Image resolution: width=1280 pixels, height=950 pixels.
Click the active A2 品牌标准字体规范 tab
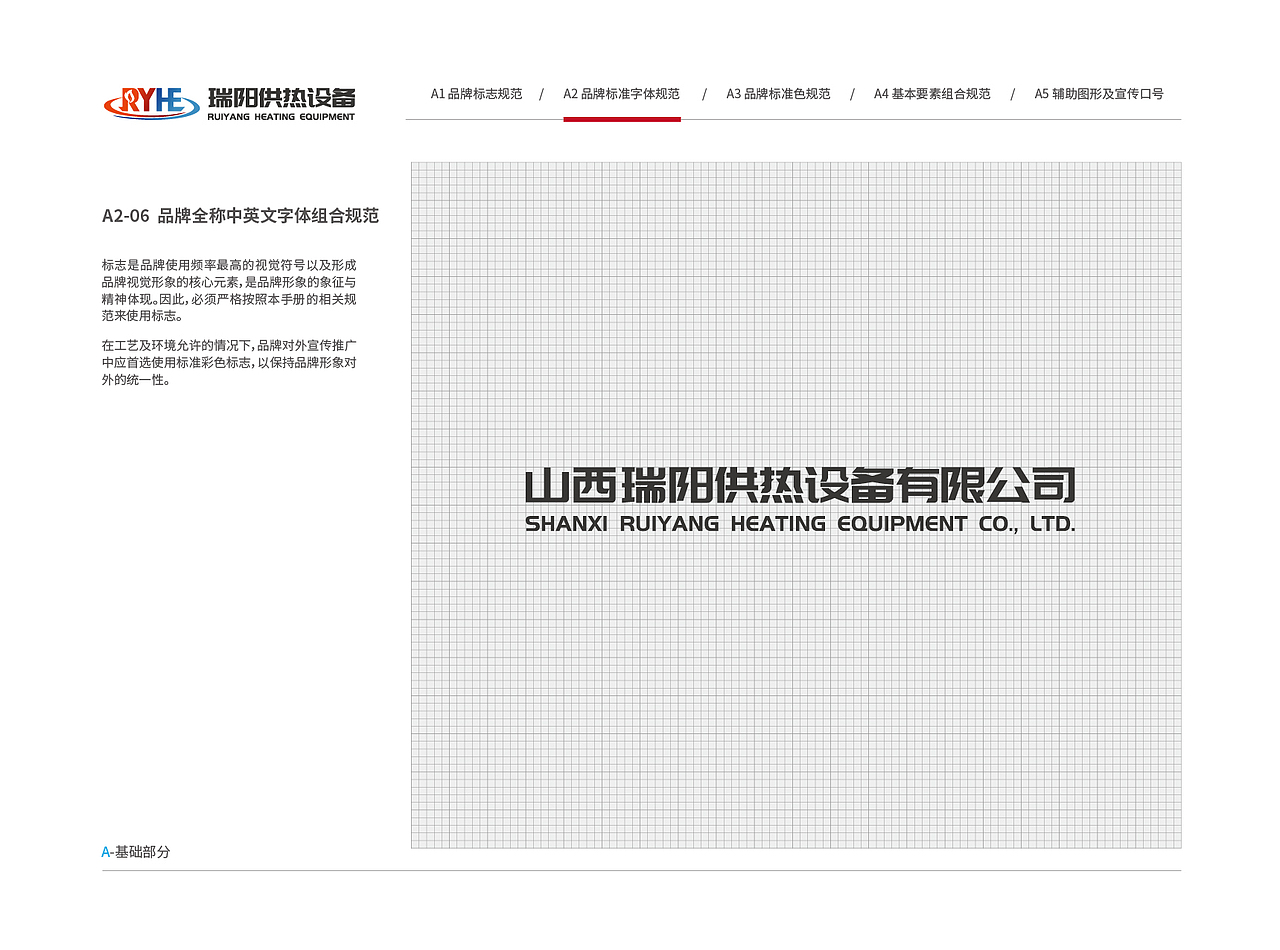(x=621, y=93)
